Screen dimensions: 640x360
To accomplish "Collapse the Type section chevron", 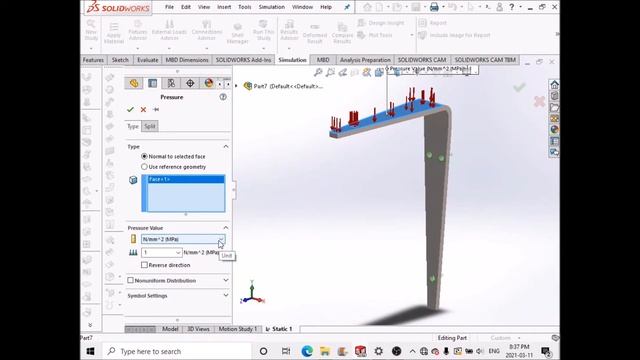I will [226, 146].
